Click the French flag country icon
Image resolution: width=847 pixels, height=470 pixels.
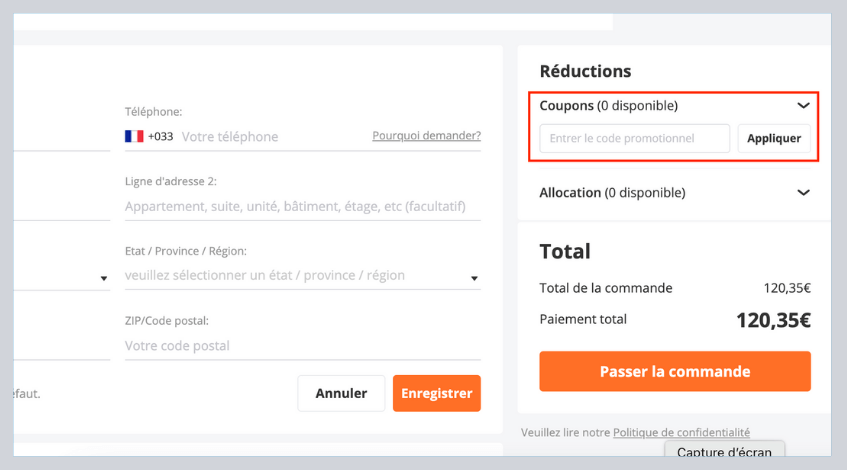134,136
